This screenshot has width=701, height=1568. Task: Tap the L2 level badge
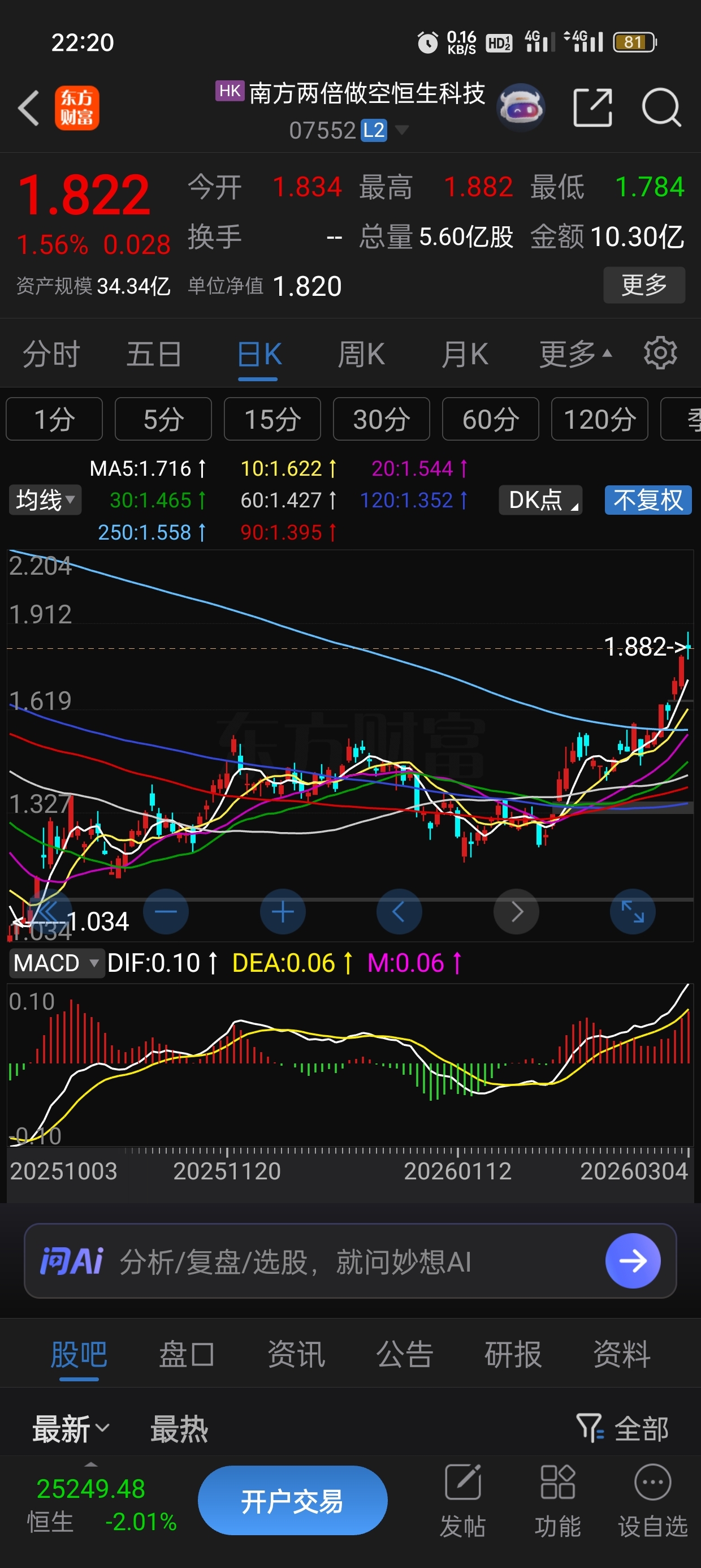click(x=374, y=130)
